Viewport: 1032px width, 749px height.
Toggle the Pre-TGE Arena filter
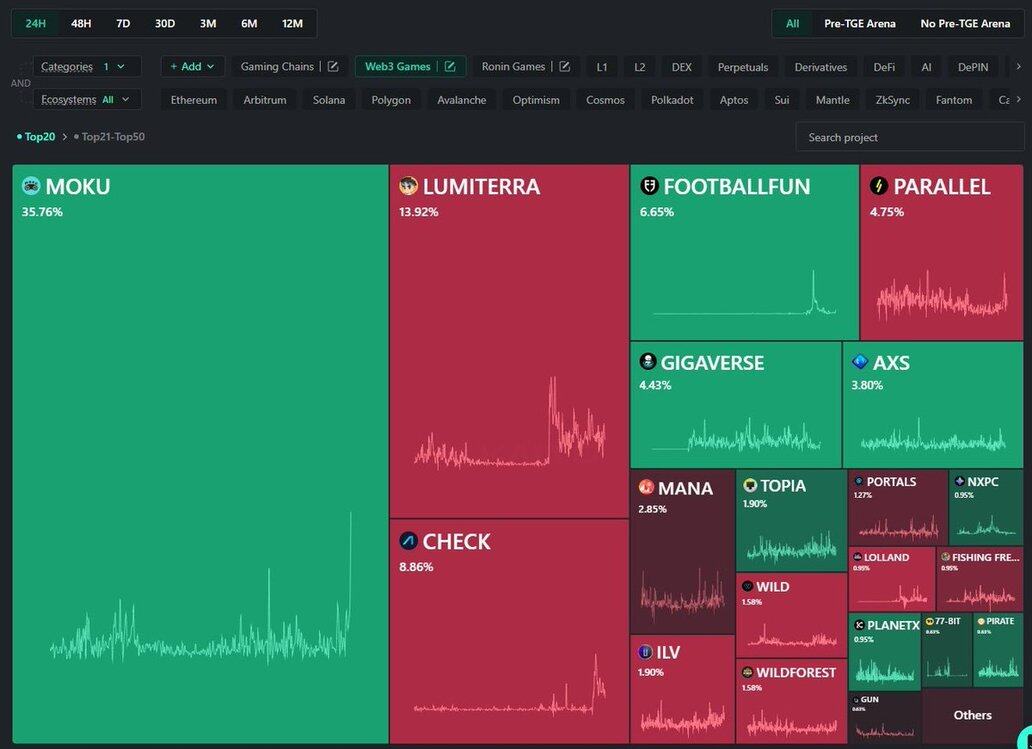(x=859, y=23)
